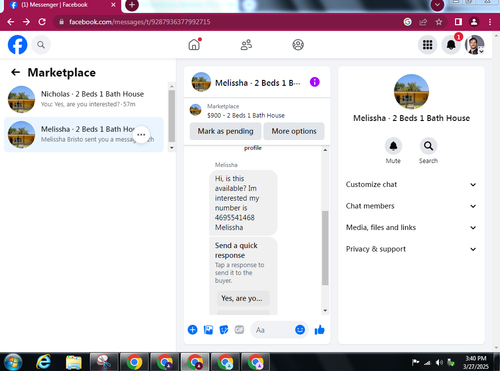The image size is (500, 371).
Task: Click the scroll-up arrow of conversation list
Action: click(172, 86)
